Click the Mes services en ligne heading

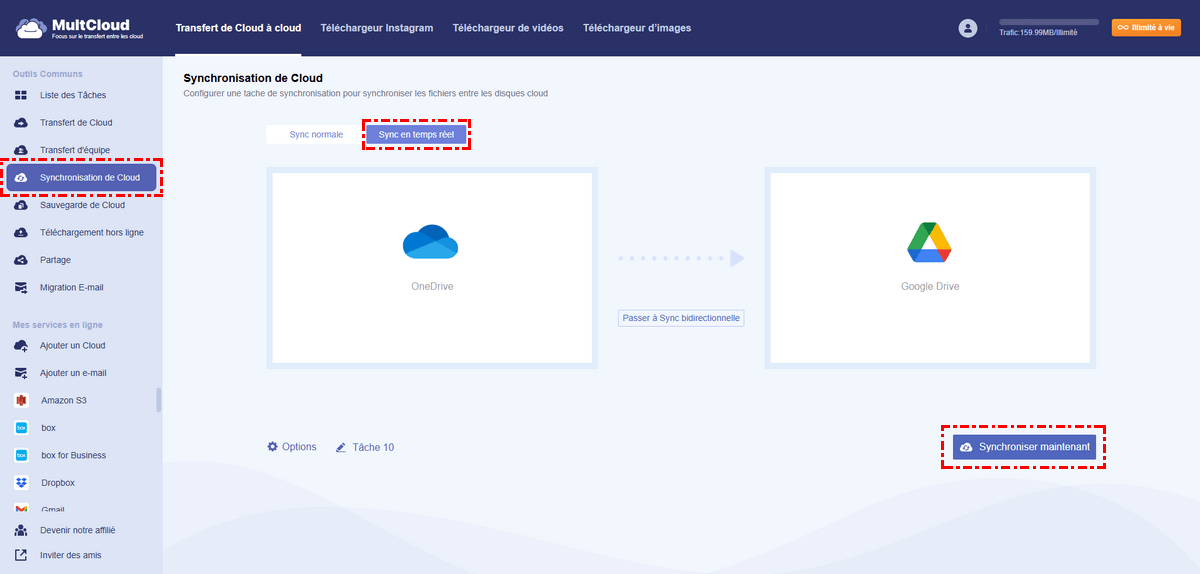point(57,325)
